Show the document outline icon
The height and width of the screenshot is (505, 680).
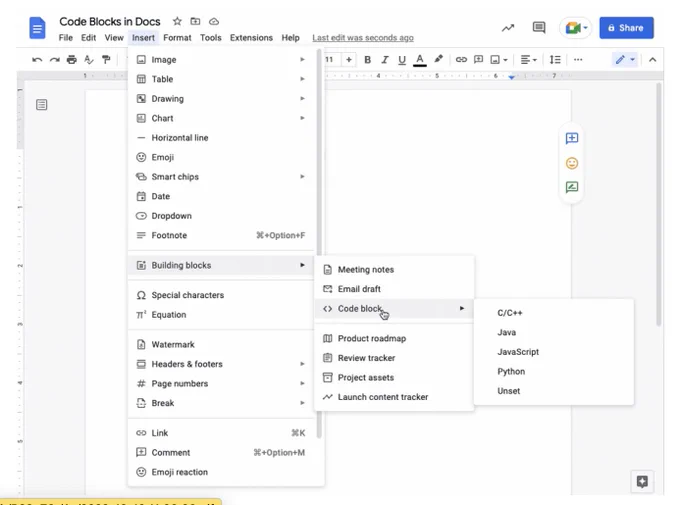[42, 105]
